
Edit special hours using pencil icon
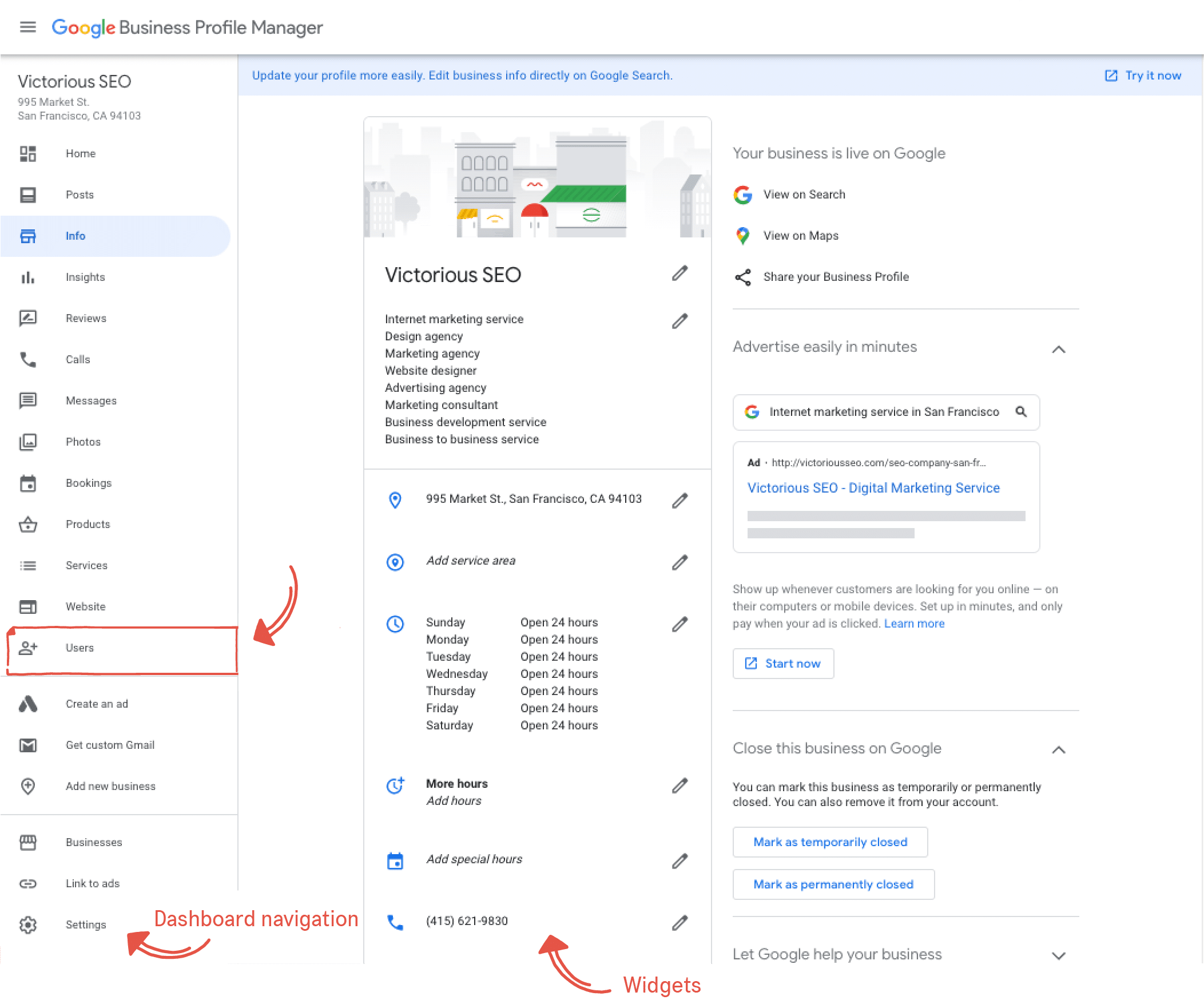click(x=680, y=860)
